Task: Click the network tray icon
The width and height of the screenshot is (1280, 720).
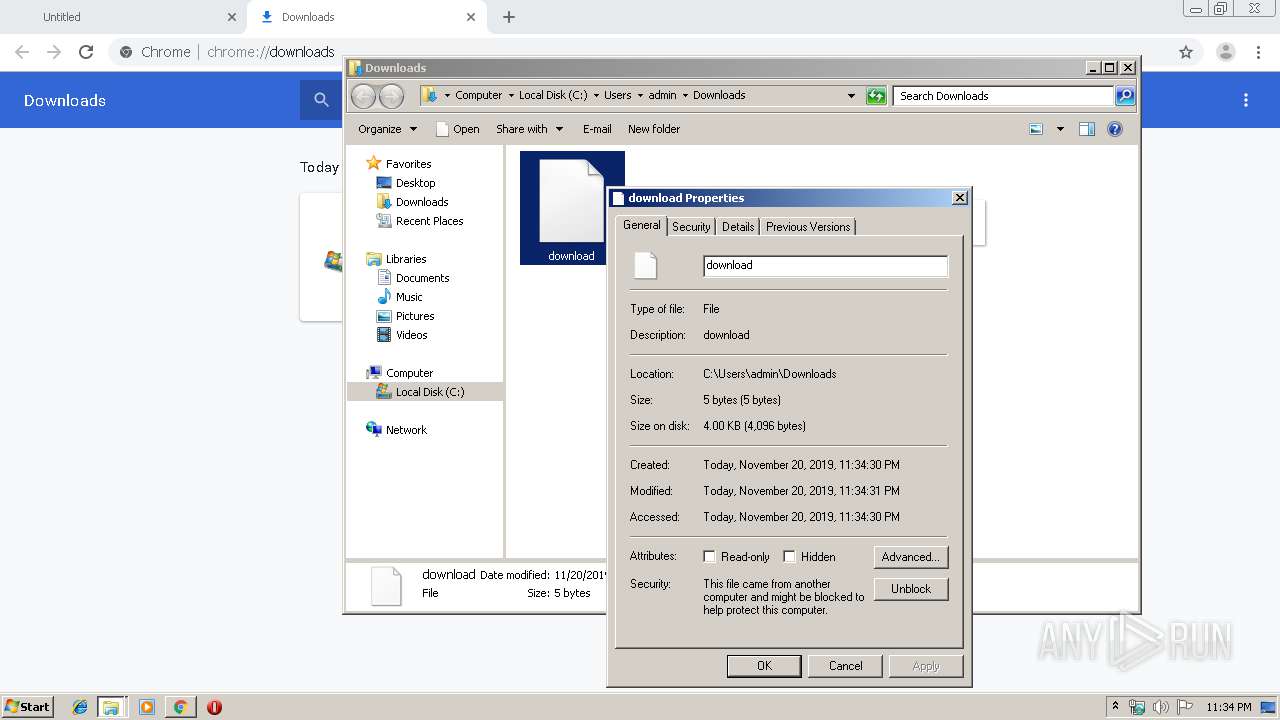Action: (1137, 707)
